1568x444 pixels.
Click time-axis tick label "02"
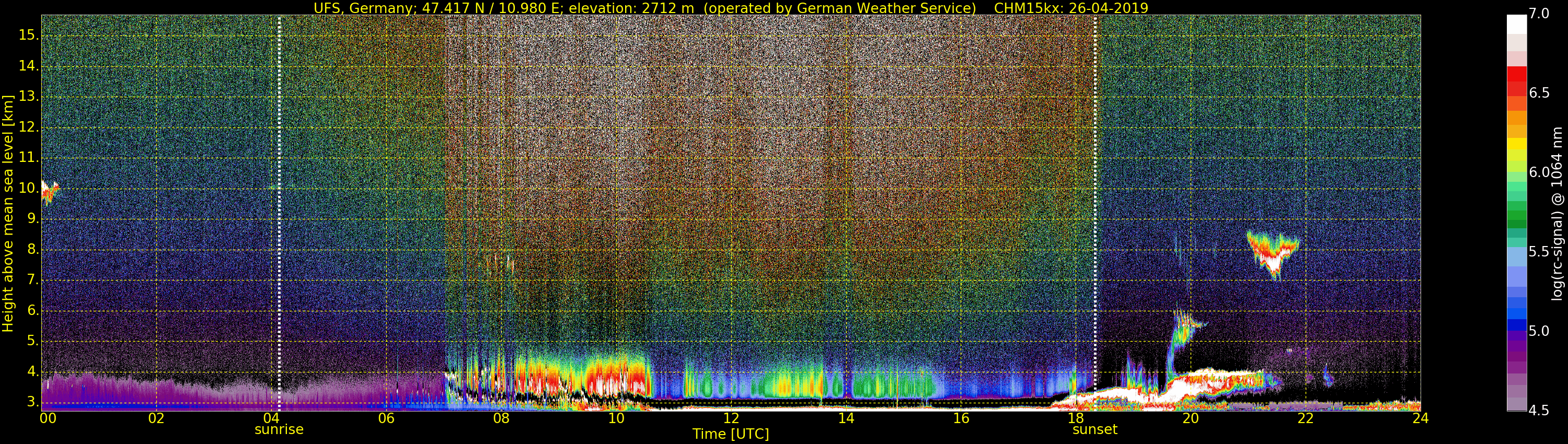click(x=156, y=418)
